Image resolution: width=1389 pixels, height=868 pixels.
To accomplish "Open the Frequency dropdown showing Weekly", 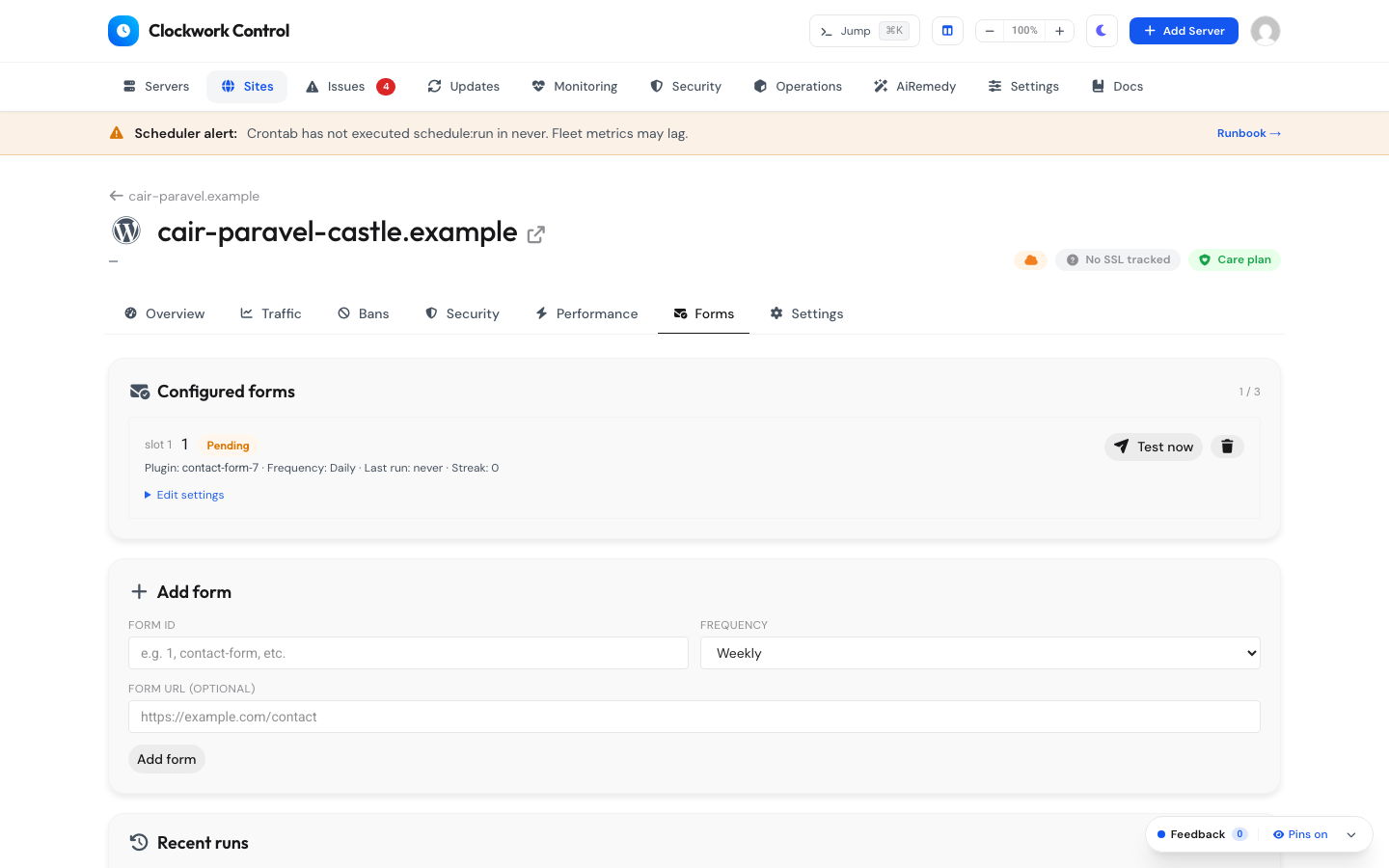I will (x=980, y=653).
